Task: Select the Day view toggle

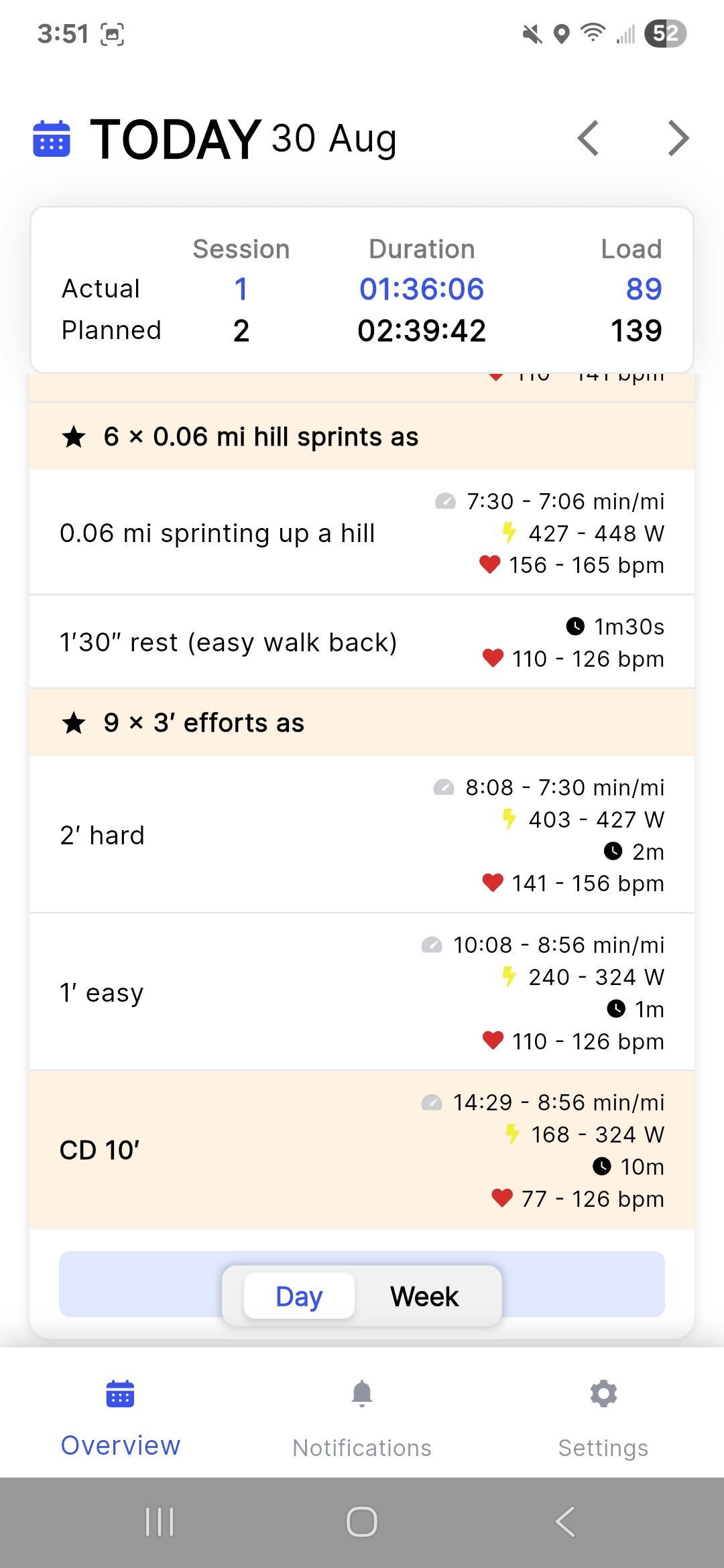Action: coord(299,1297)
